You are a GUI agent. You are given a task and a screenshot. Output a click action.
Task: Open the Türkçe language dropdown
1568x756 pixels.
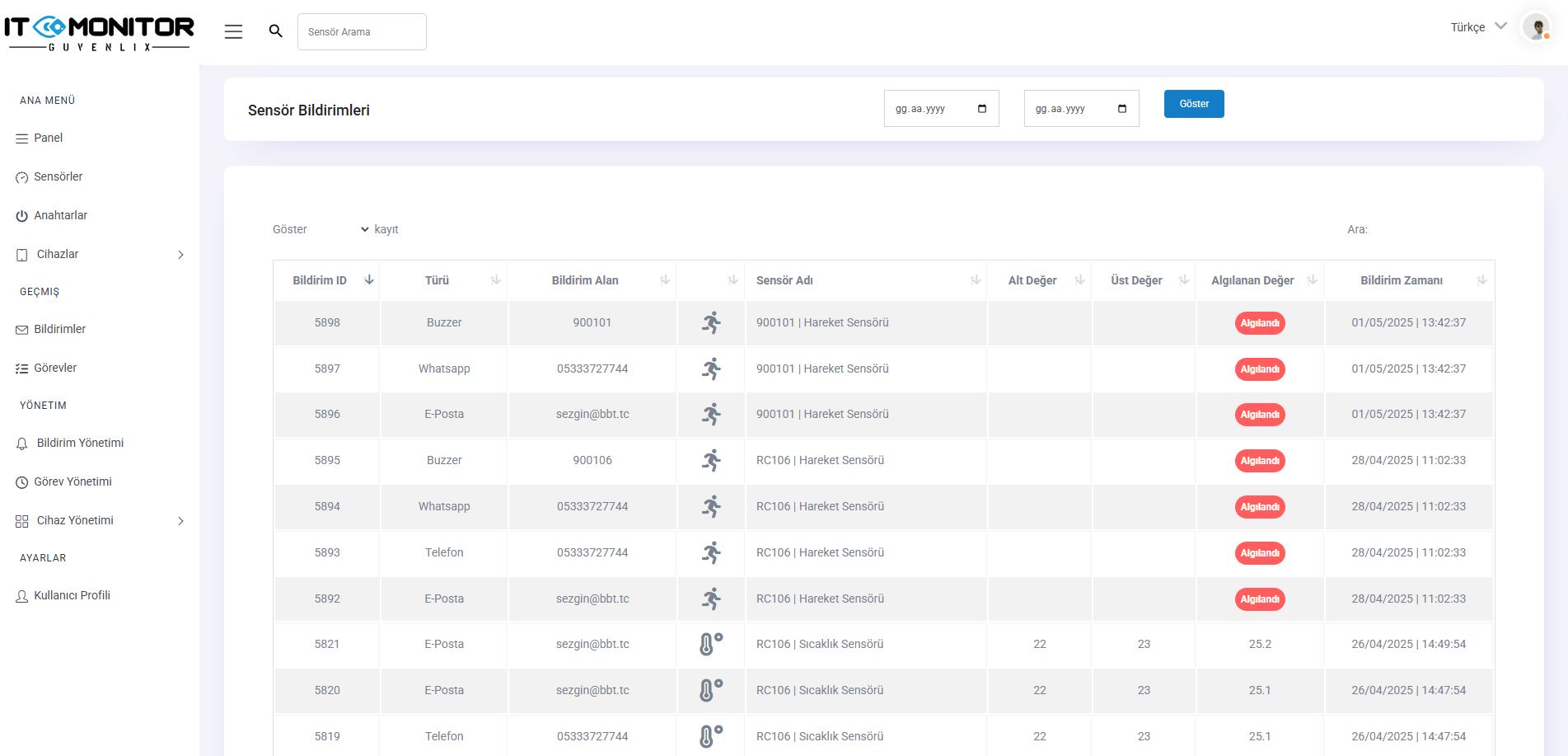pyautogui.click(x=1478, y=27)
